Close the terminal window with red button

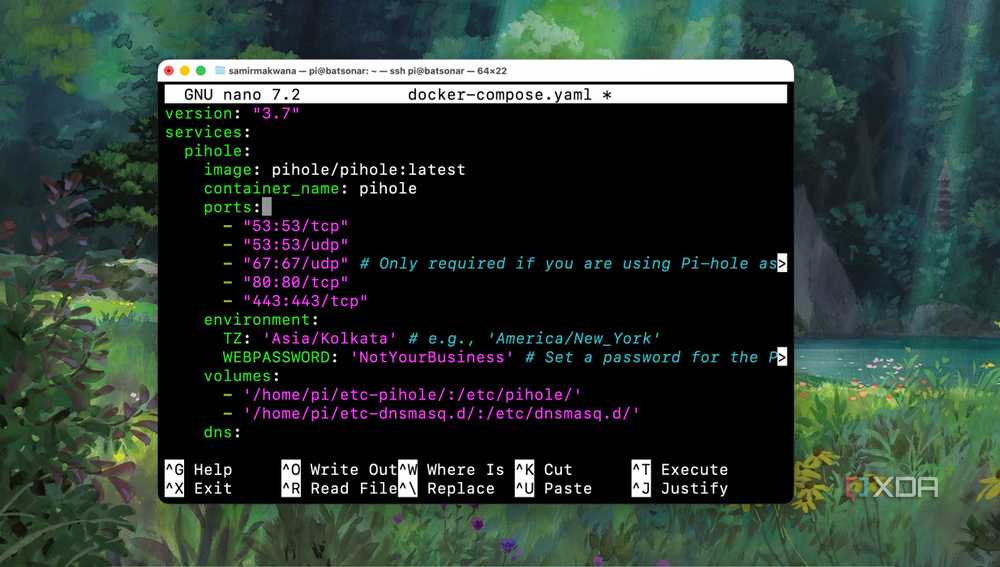(169, 71)
